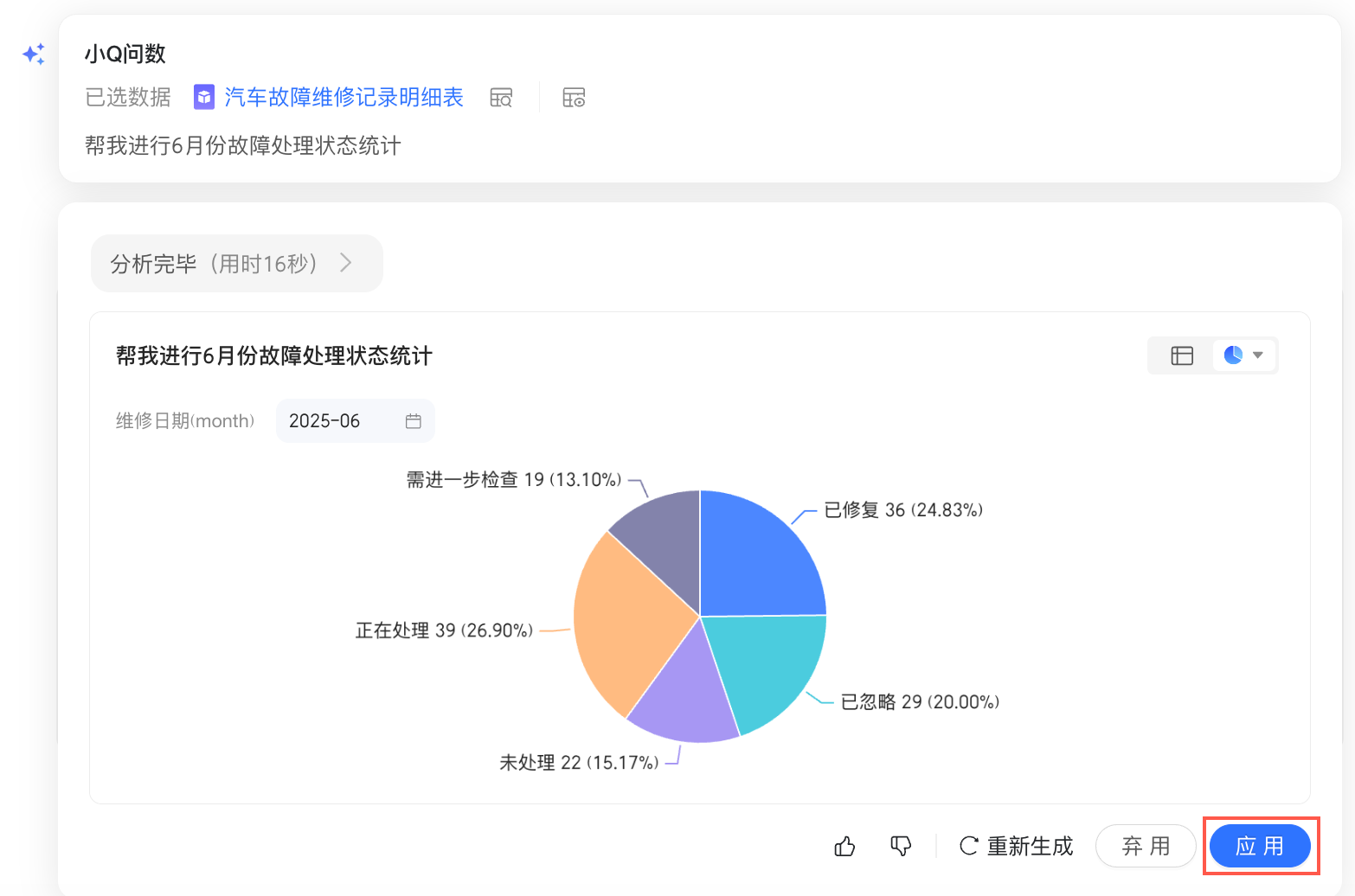This screenshot has width=1355, height=896.
Task: Click the data table search icon
Action: click(501, 97)
